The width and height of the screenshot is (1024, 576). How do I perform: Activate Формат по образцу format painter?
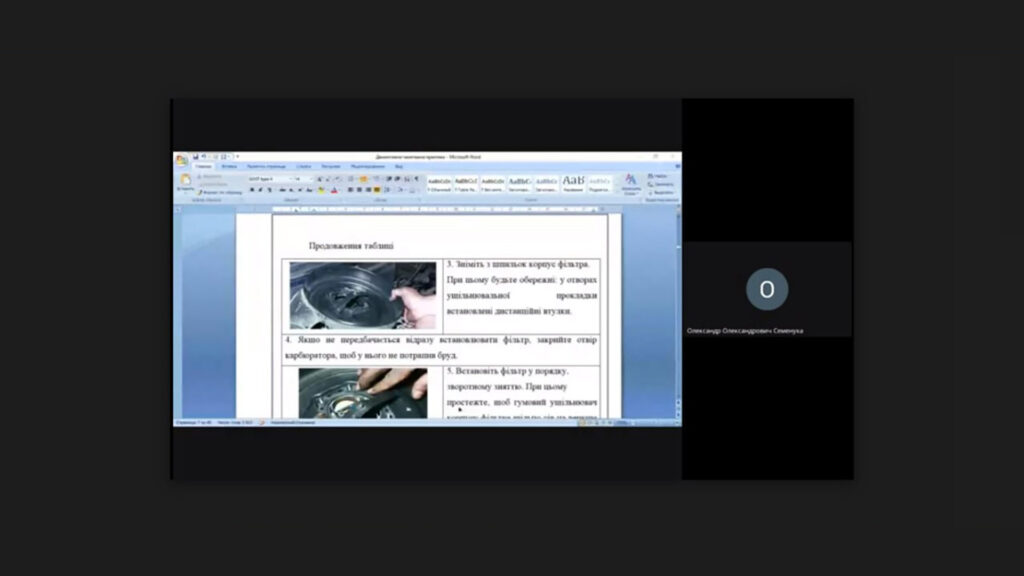[219, 193]
